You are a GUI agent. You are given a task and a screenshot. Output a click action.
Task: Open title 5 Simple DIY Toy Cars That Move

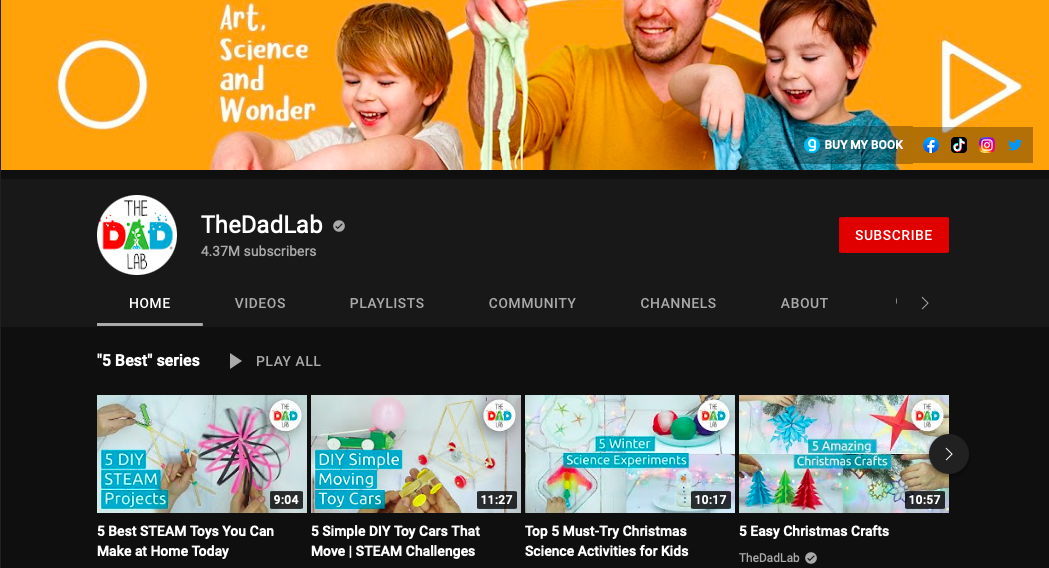point(395,541)
